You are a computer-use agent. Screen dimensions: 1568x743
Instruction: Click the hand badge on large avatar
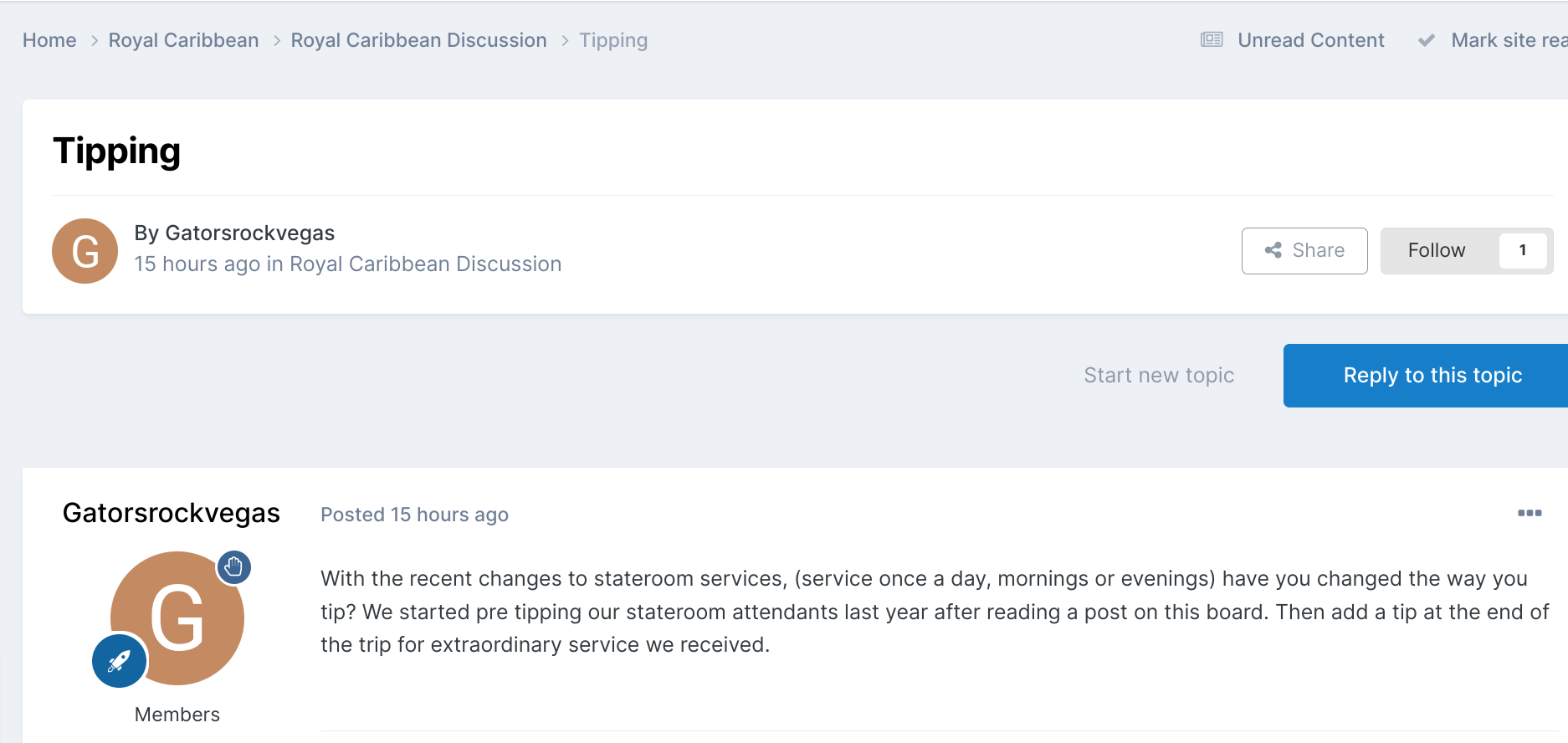pyautogui.click(x=234, y=567)
